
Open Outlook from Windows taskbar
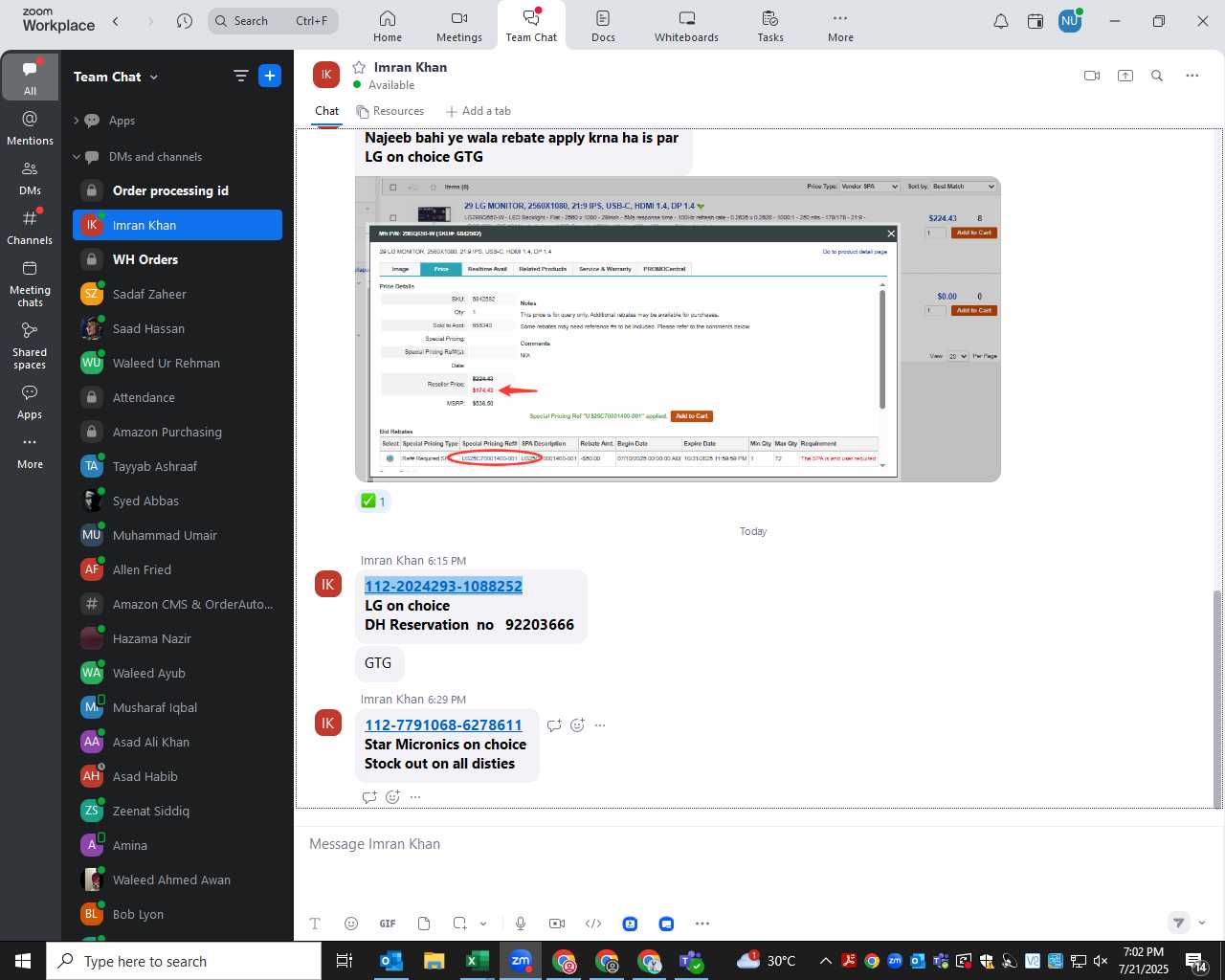[391, 961]
